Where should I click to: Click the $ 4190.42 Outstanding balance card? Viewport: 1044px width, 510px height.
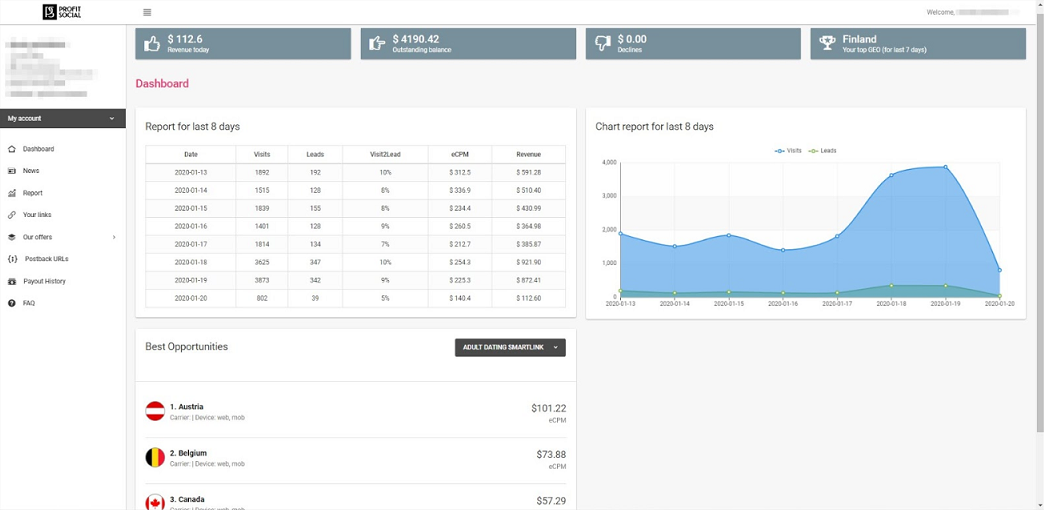pos(468,44)
